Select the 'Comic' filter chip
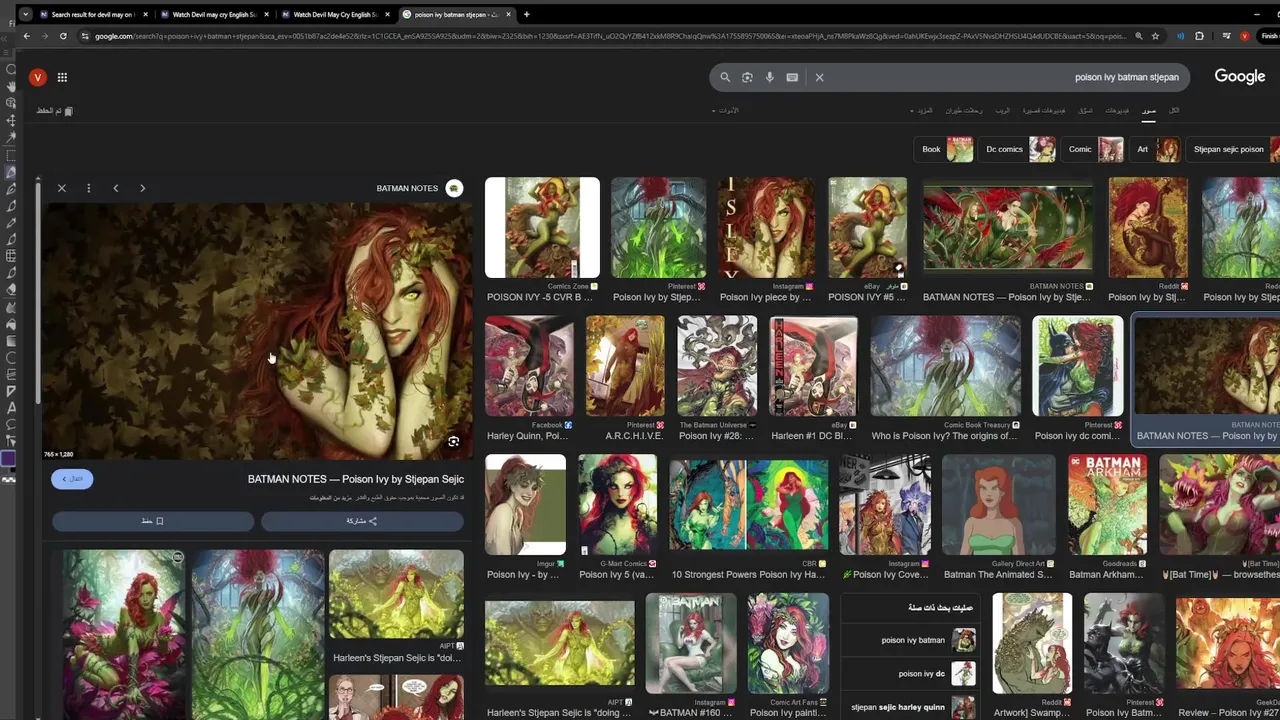 [1094, 149]
